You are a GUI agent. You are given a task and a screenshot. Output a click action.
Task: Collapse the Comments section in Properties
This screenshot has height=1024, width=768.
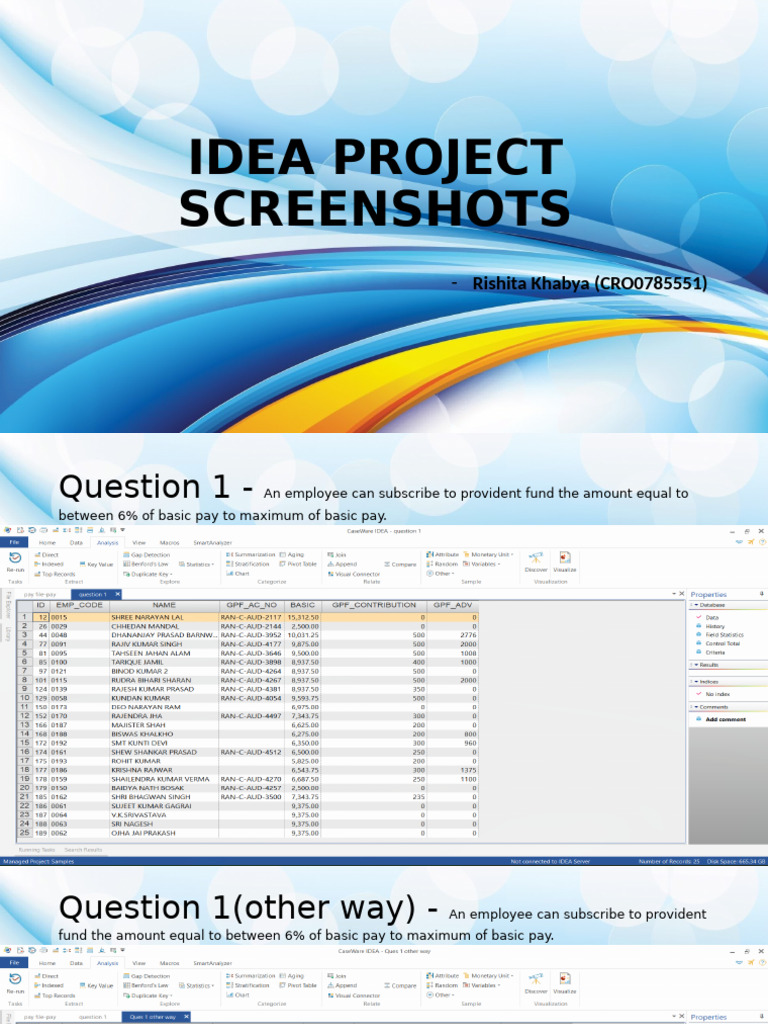(696, 707)
